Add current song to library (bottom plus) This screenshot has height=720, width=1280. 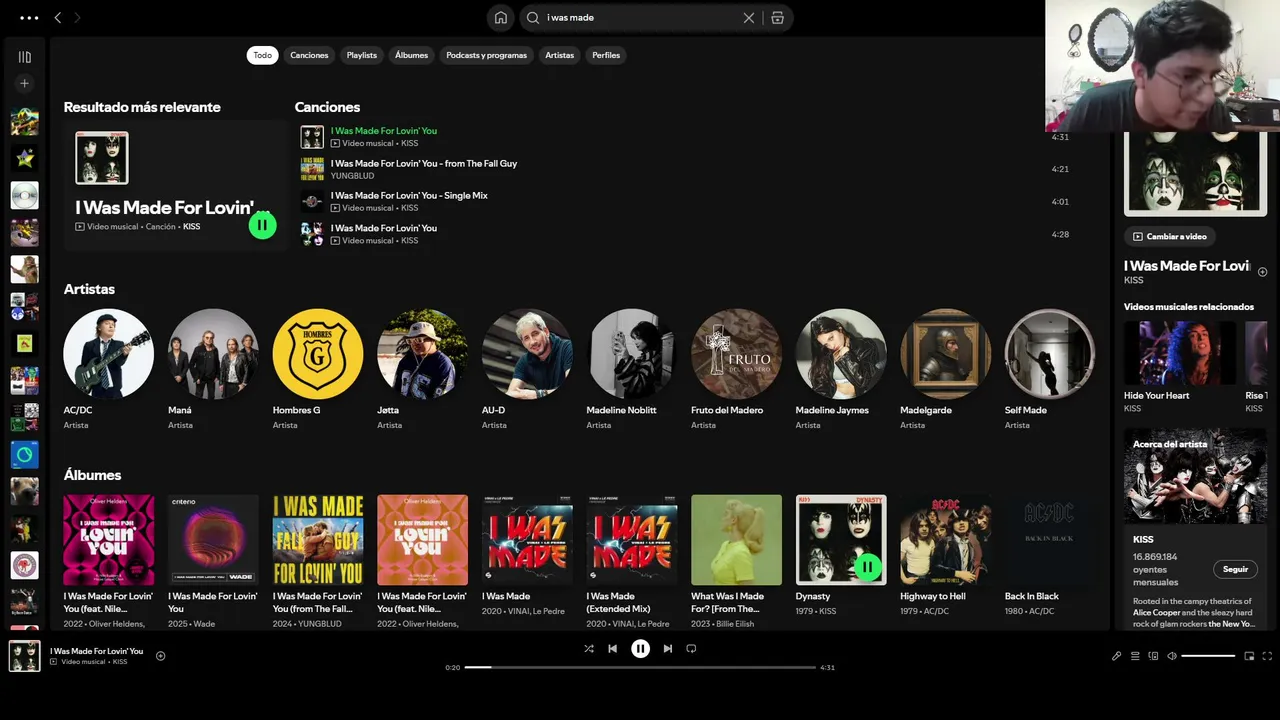coord(160,656)
